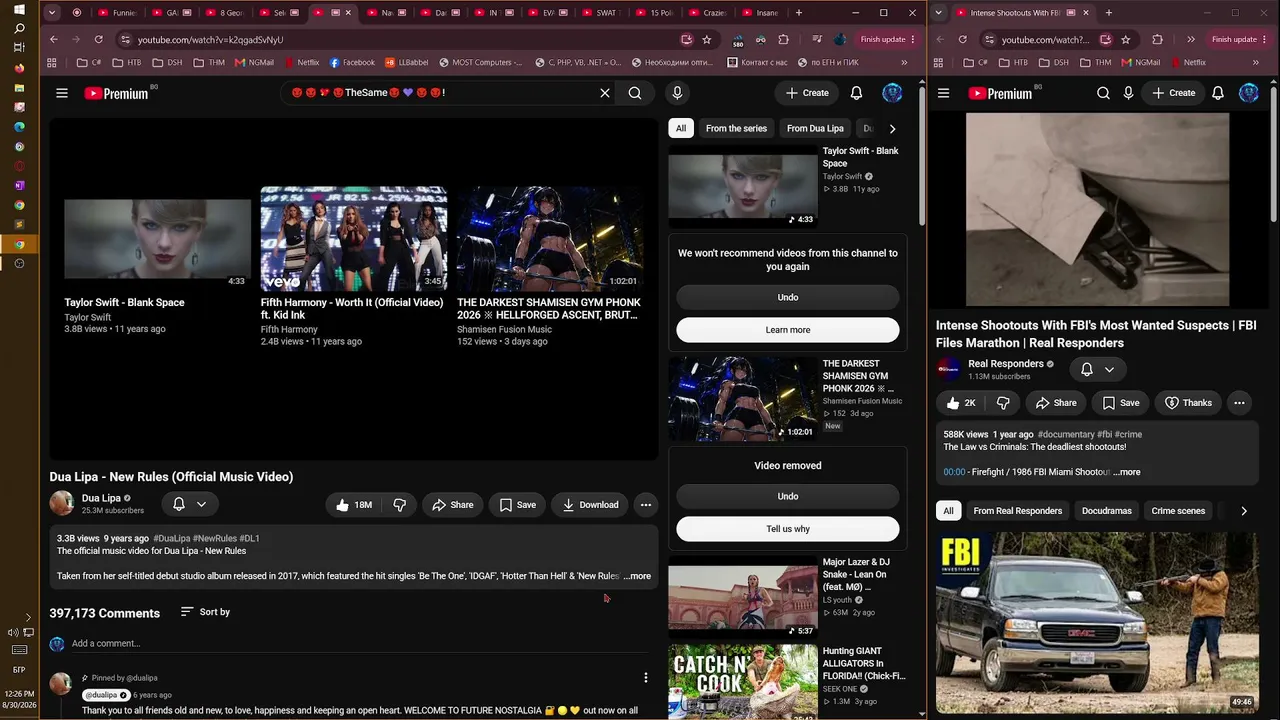The width and height of the screenshot is (1280, 720).
Task: Open extensions puzzle icon in left window
Action: (x=783, y=39)
